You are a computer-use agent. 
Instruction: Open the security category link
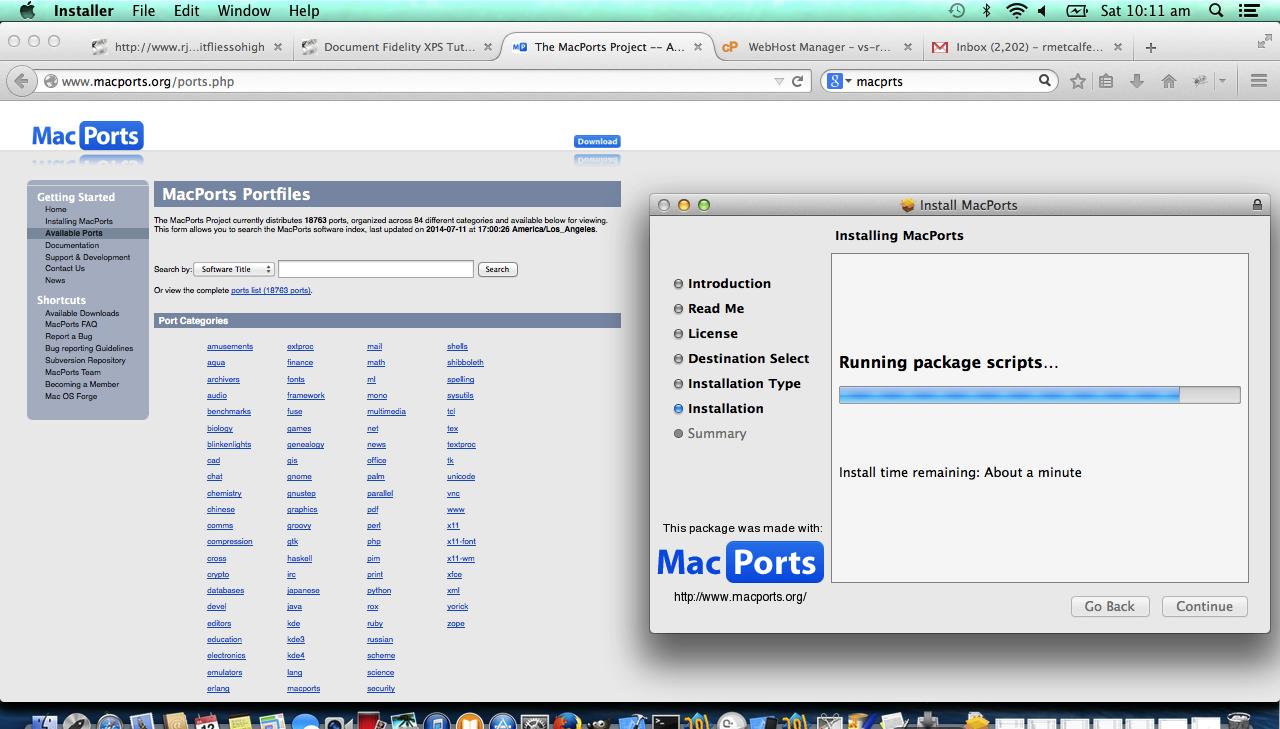(x=381, y=689)
